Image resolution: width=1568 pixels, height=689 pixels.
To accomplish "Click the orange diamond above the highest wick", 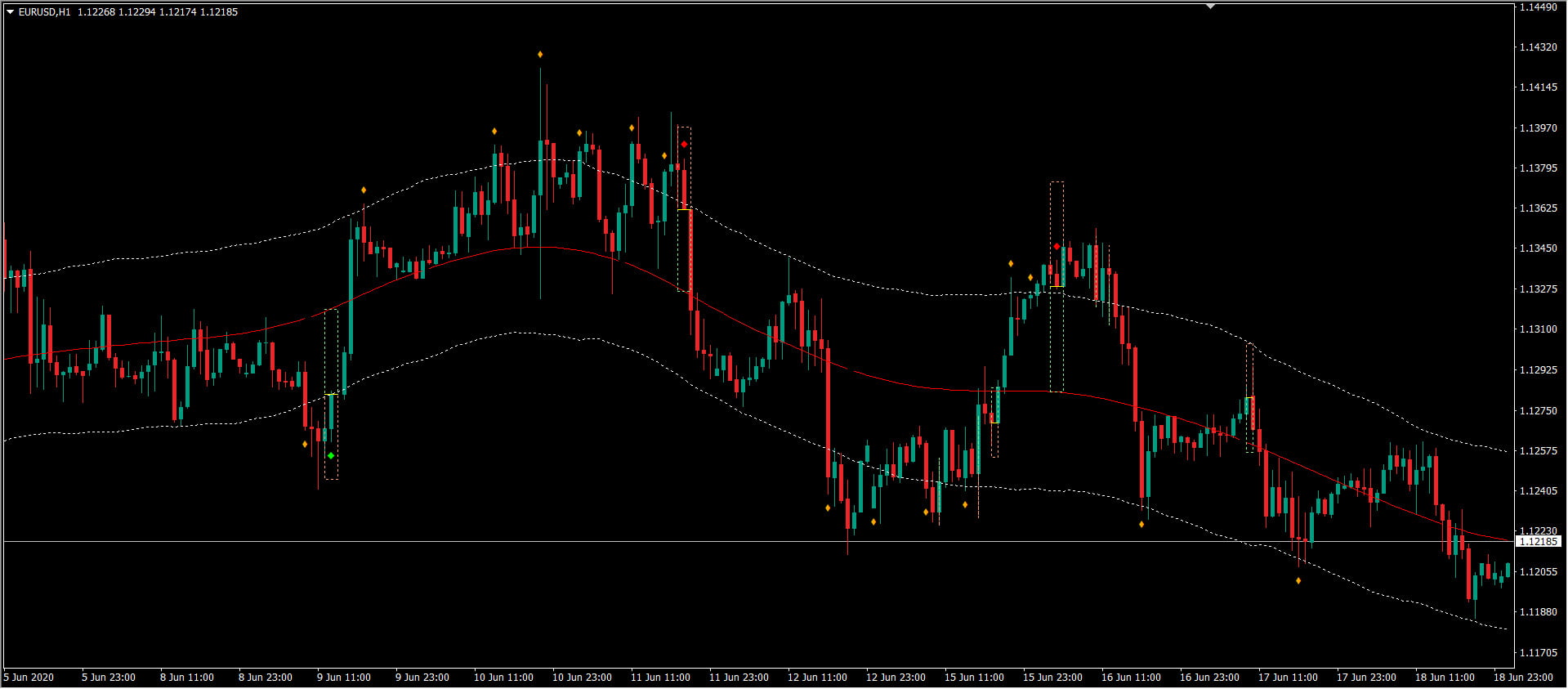I will [x=540, y=55].
